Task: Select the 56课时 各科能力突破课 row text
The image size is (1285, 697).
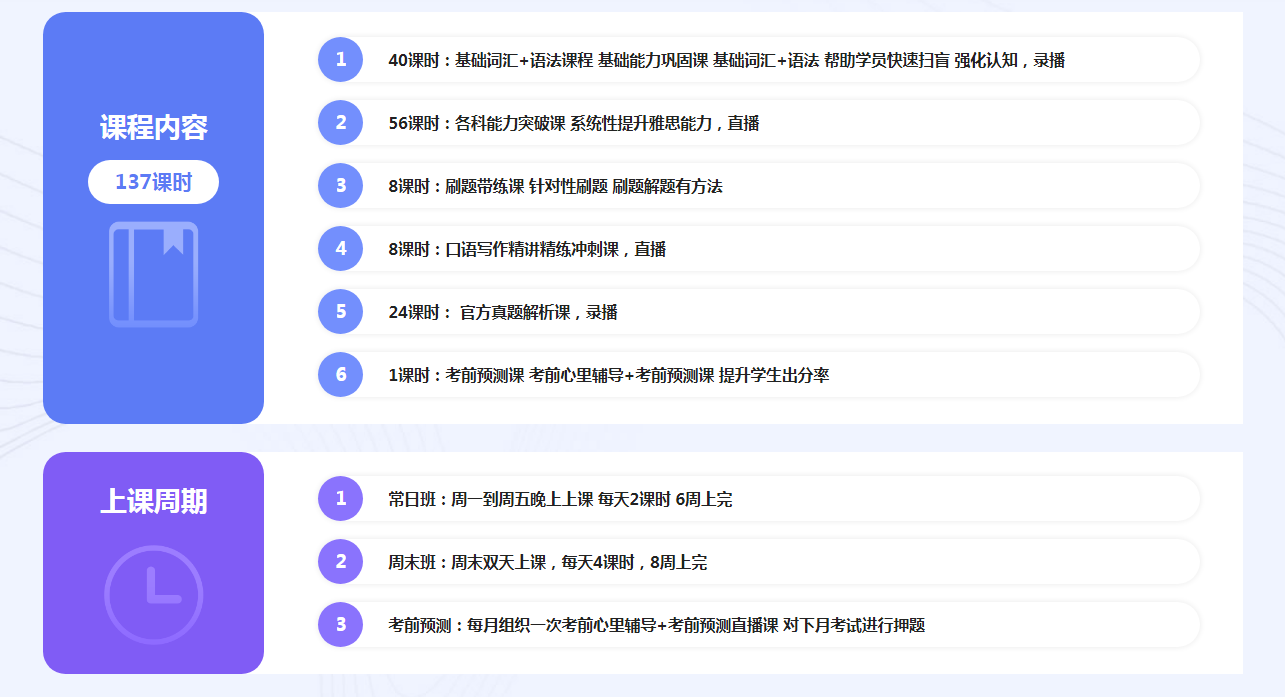Action: pos(573,123)
